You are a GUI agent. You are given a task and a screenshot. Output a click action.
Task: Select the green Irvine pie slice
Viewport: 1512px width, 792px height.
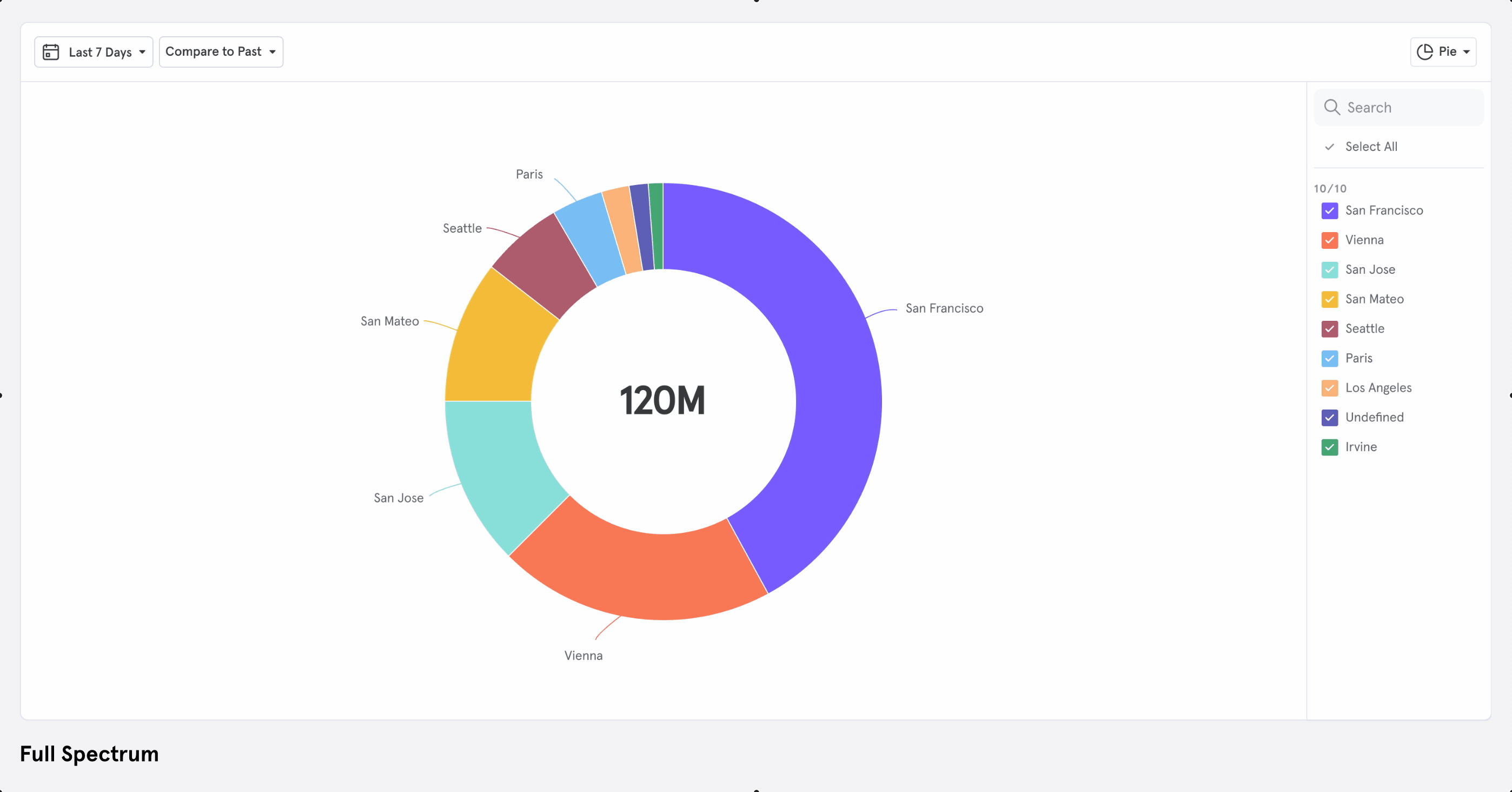point(656,226)
